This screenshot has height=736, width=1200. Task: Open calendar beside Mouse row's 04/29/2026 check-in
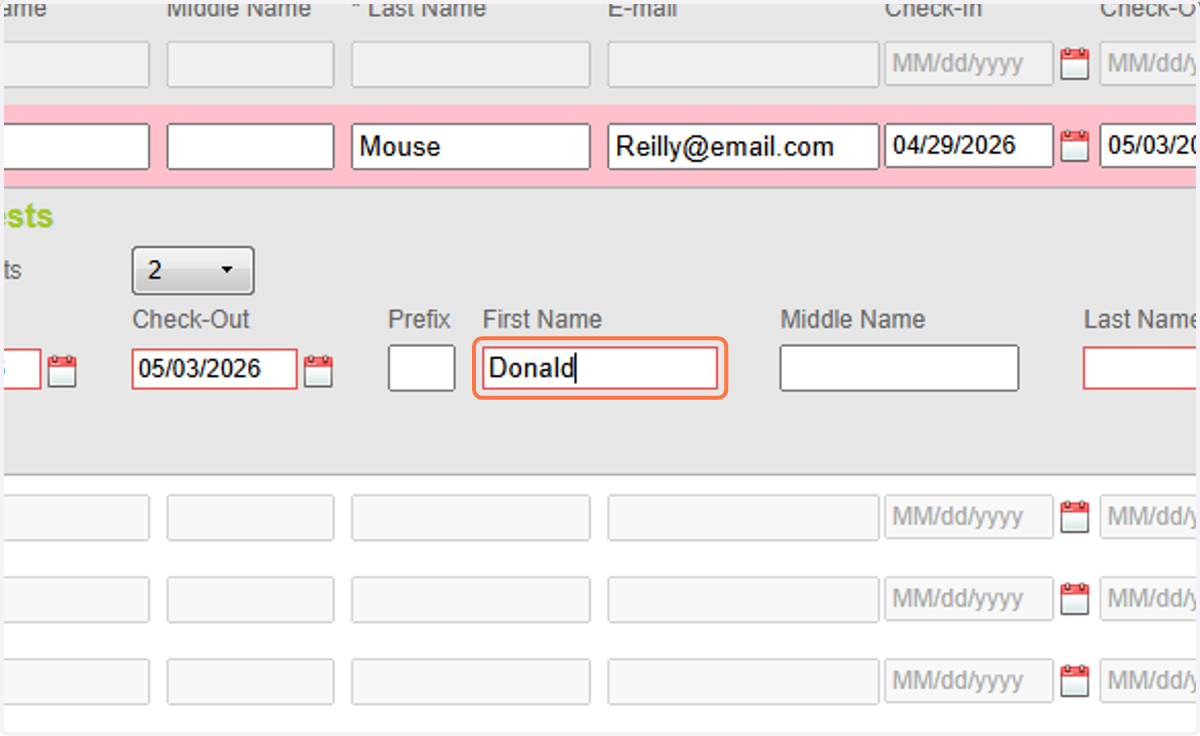tap(1074, 146)
